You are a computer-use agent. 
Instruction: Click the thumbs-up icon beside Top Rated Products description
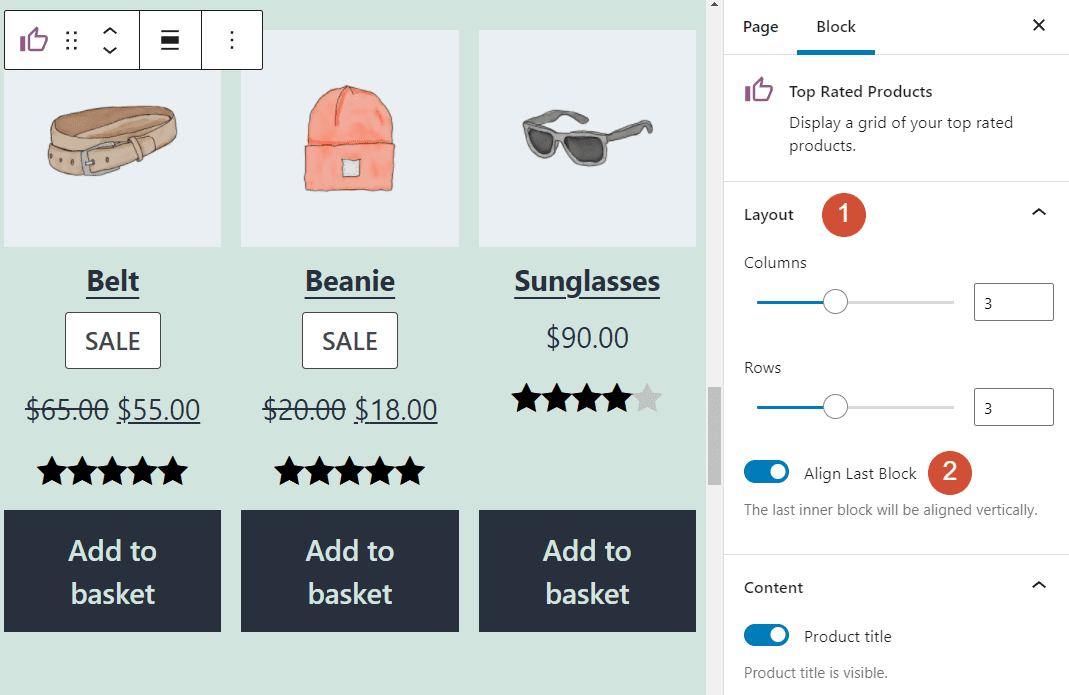(x=760, y=91)
